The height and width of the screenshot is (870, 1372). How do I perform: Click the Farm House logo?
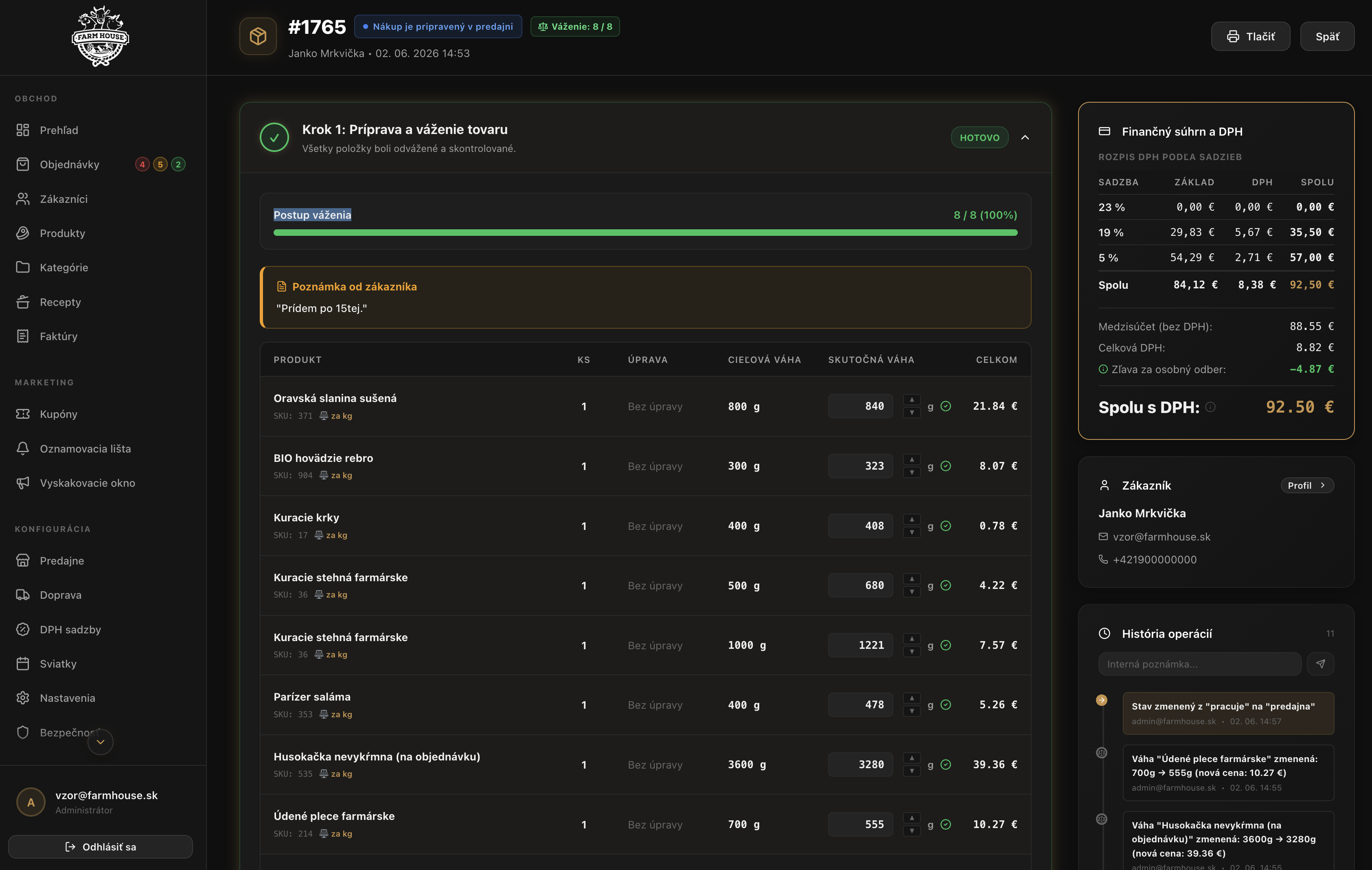[100, 37]
